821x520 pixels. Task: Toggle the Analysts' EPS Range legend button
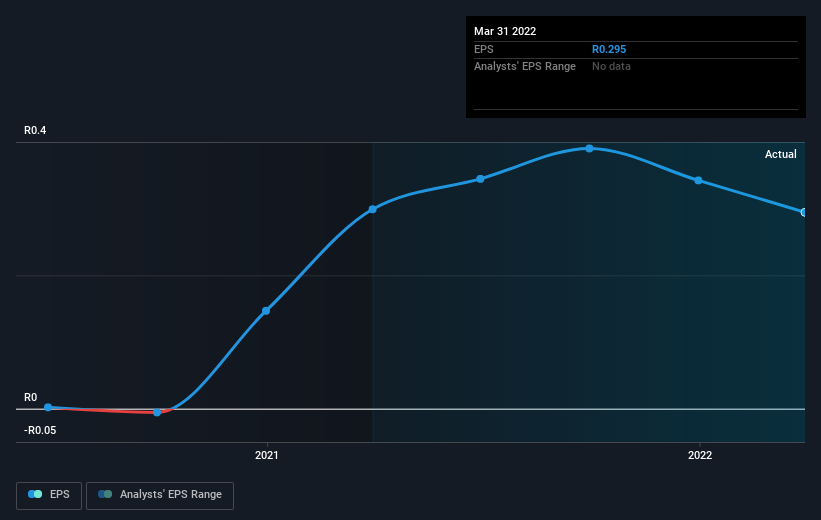[x=160, y=495]
